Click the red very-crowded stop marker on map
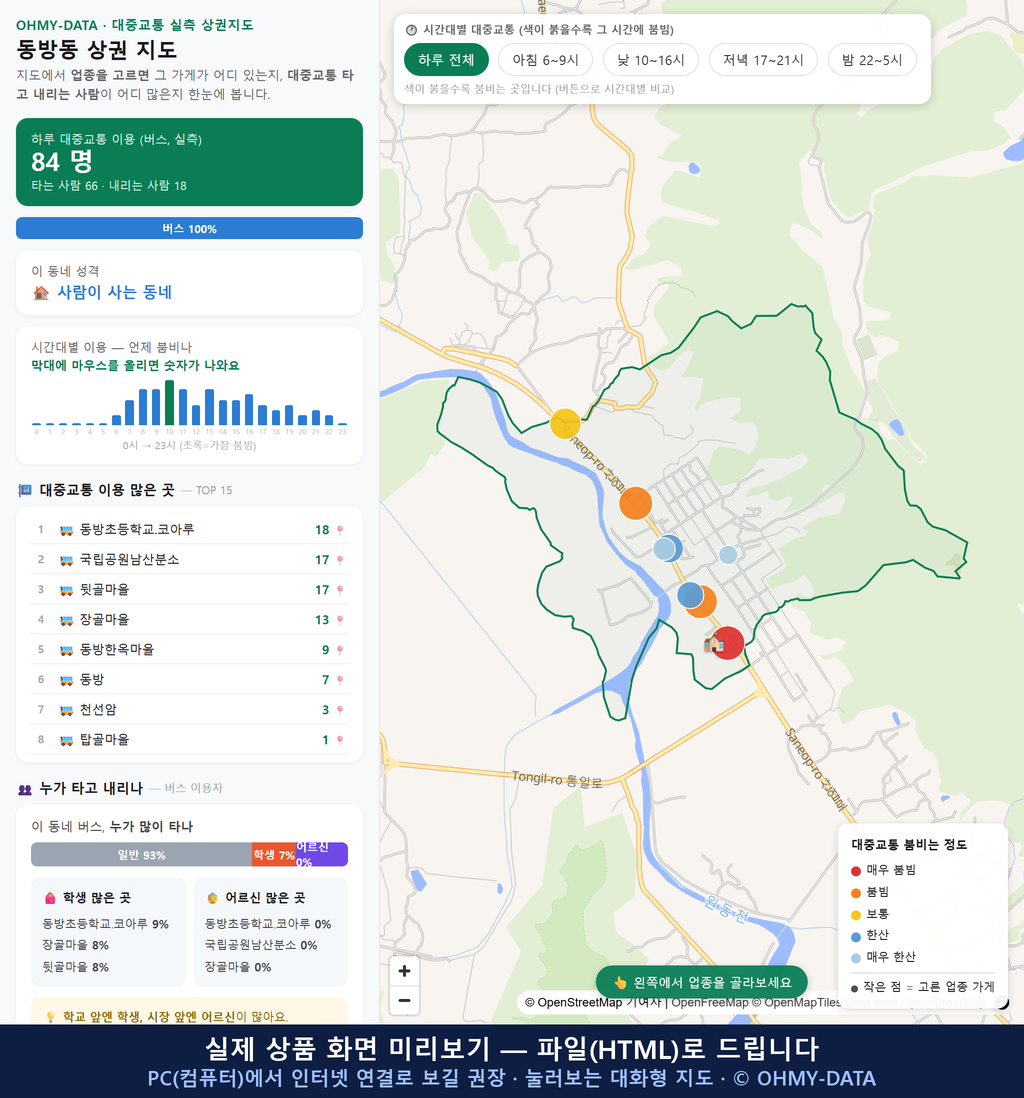This screenshot has width=1024, height=1098. click(730, 643)
